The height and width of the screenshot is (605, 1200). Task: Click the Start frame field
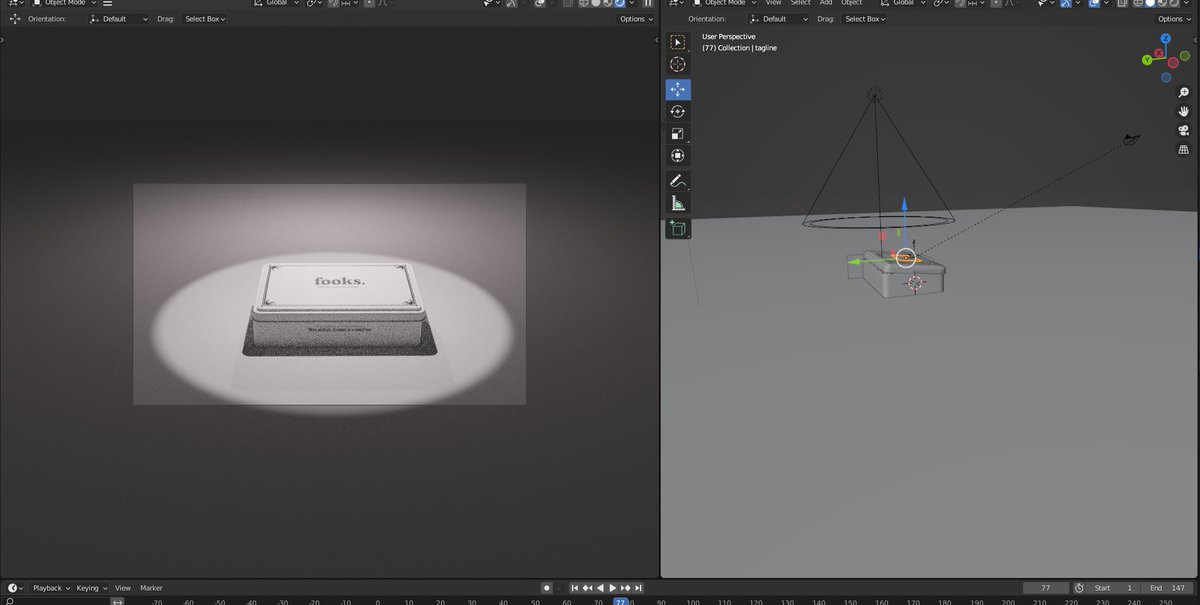(1115, 588)
